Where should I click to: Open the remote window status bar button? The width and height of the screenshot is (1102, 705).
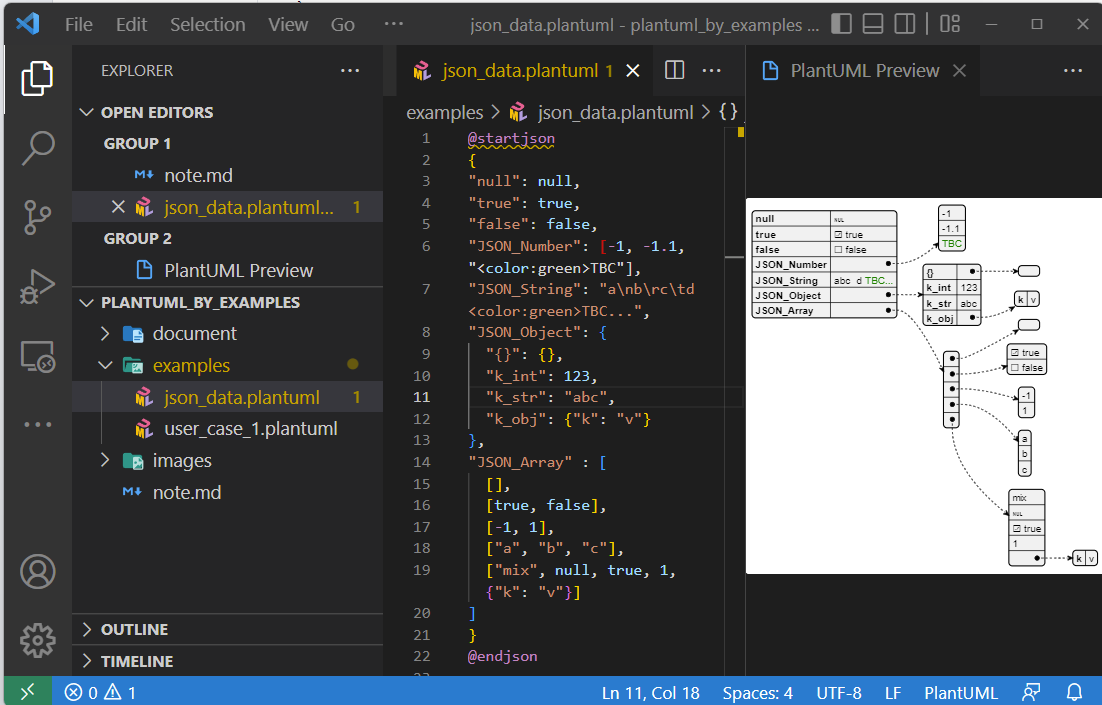pos(27,692)
